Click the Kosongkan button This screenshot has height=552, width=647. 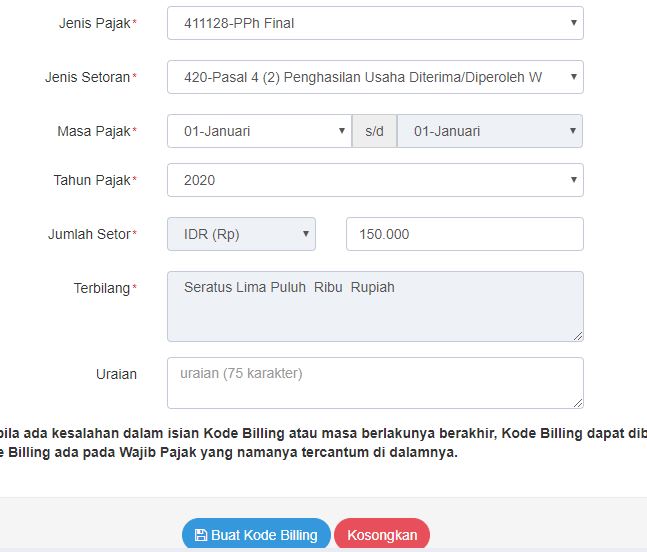click(x=382, y=535)
